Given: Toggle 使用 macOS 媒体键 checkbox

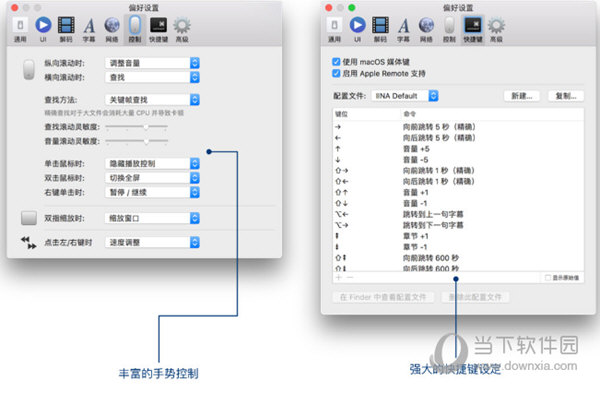Looking at the screenshot, I should pos(336,62).
